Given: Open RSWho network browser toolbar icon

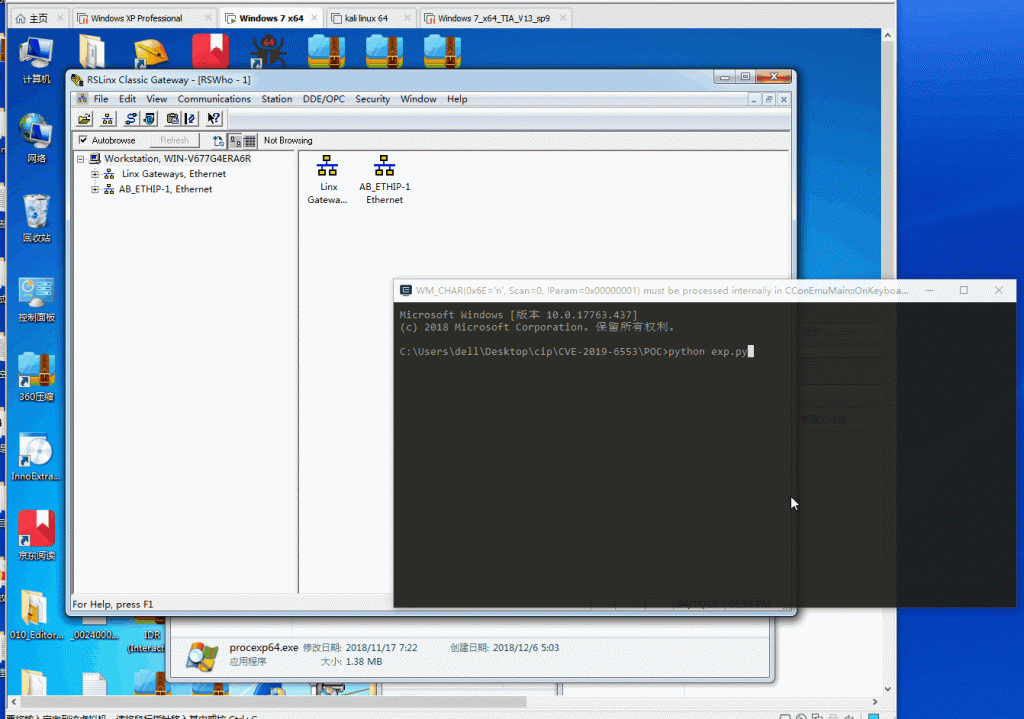Looking at the screenshot, I should click(x=108, y=119).
